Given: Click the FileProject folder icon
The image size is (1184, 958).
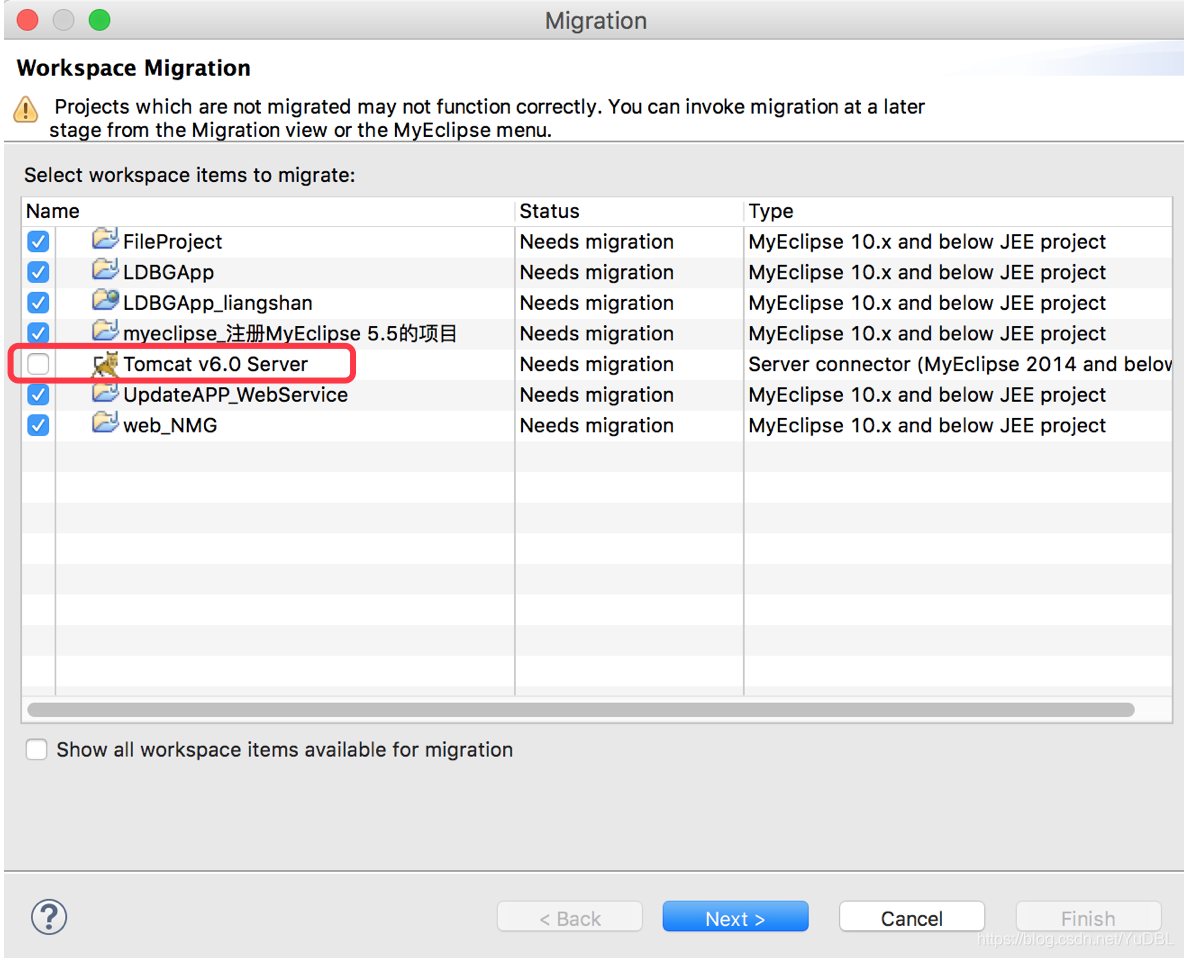Looking at the screenshot, I should coord(105,239).
